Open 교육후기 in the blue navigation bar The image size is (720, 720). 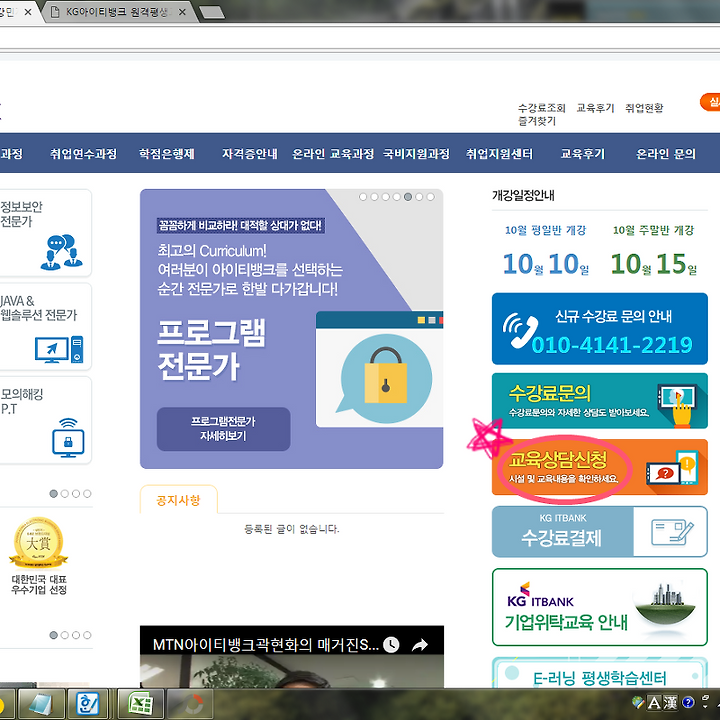(x=583, y=153)
